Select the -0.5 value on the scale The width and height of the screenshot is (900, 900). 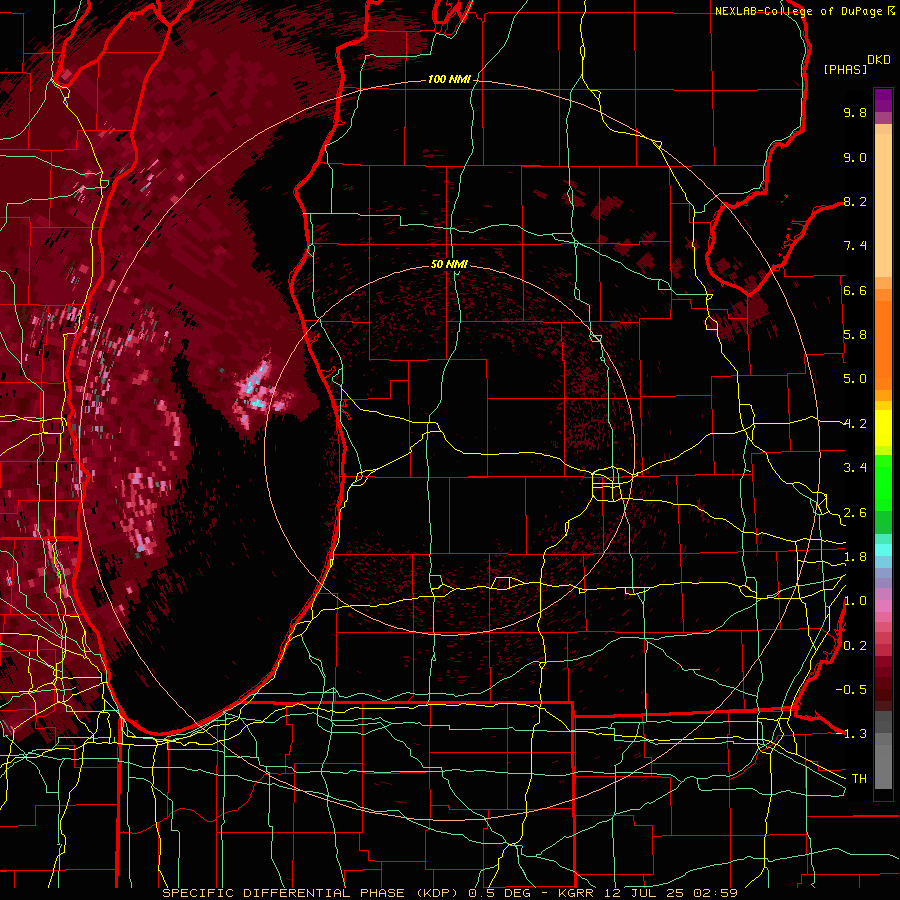(851, 689)
